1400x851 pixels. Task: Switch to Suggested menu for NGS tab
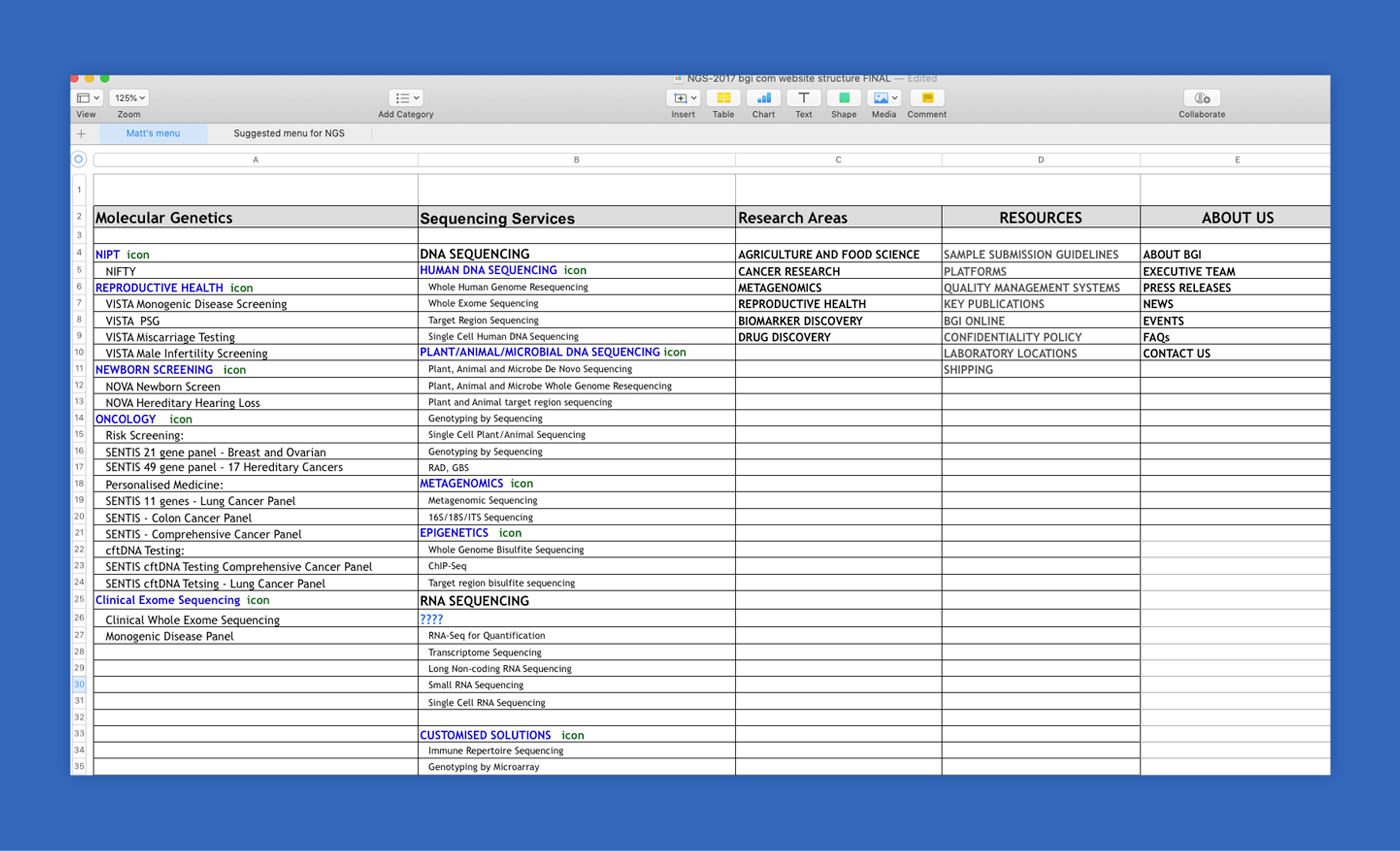click(289, 133)
